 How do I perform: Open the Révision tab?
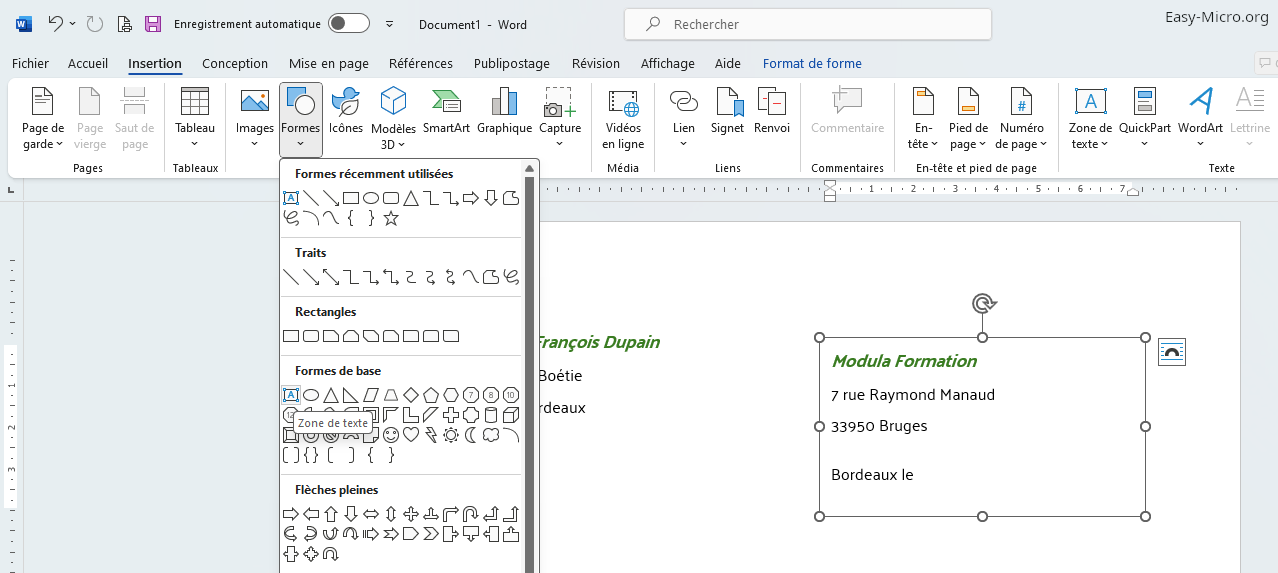[596, 63]
